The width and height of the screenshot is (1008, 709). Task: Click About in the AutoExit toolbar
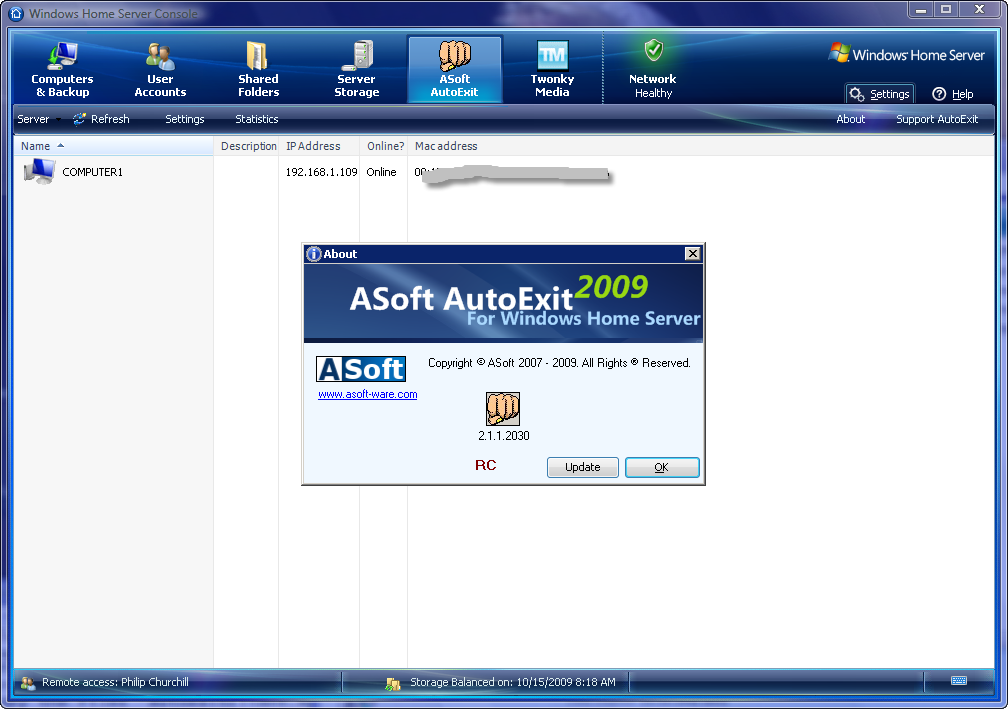click(x=850, y=119)
